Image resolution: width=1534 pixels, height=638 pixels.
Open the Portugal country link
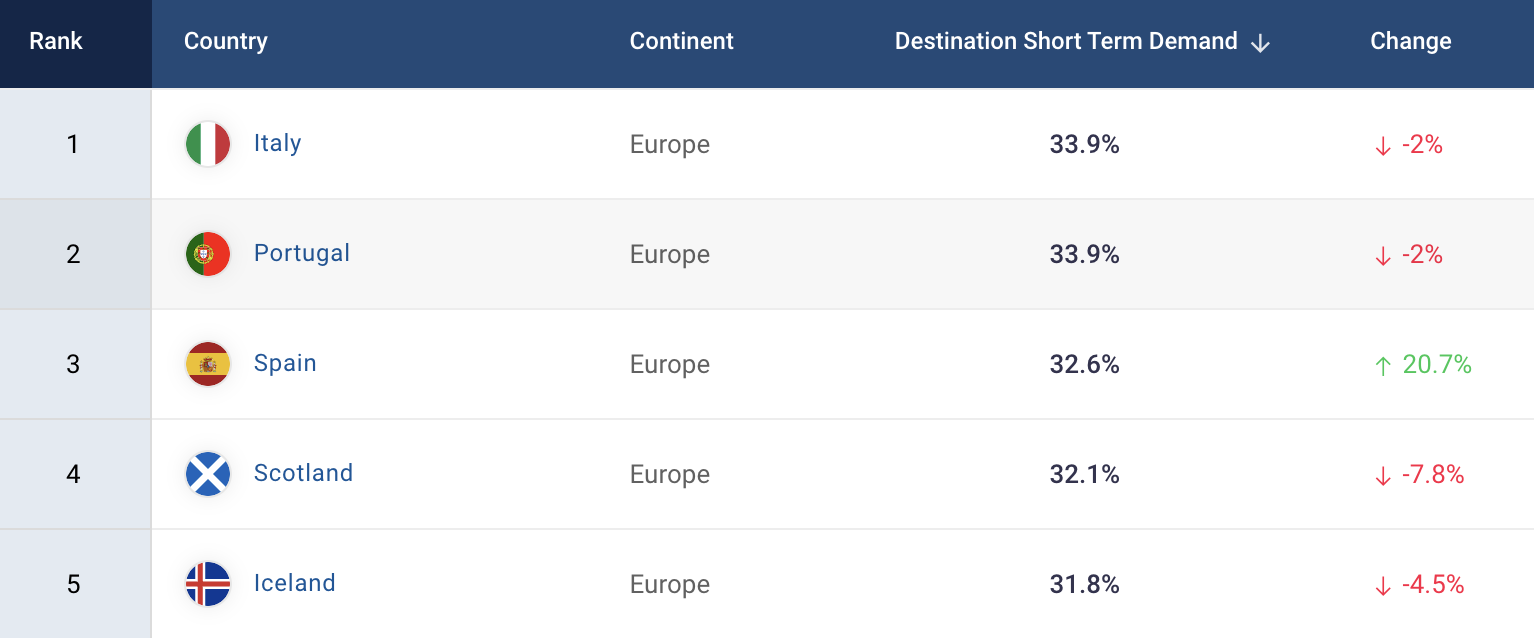[302, 253]
